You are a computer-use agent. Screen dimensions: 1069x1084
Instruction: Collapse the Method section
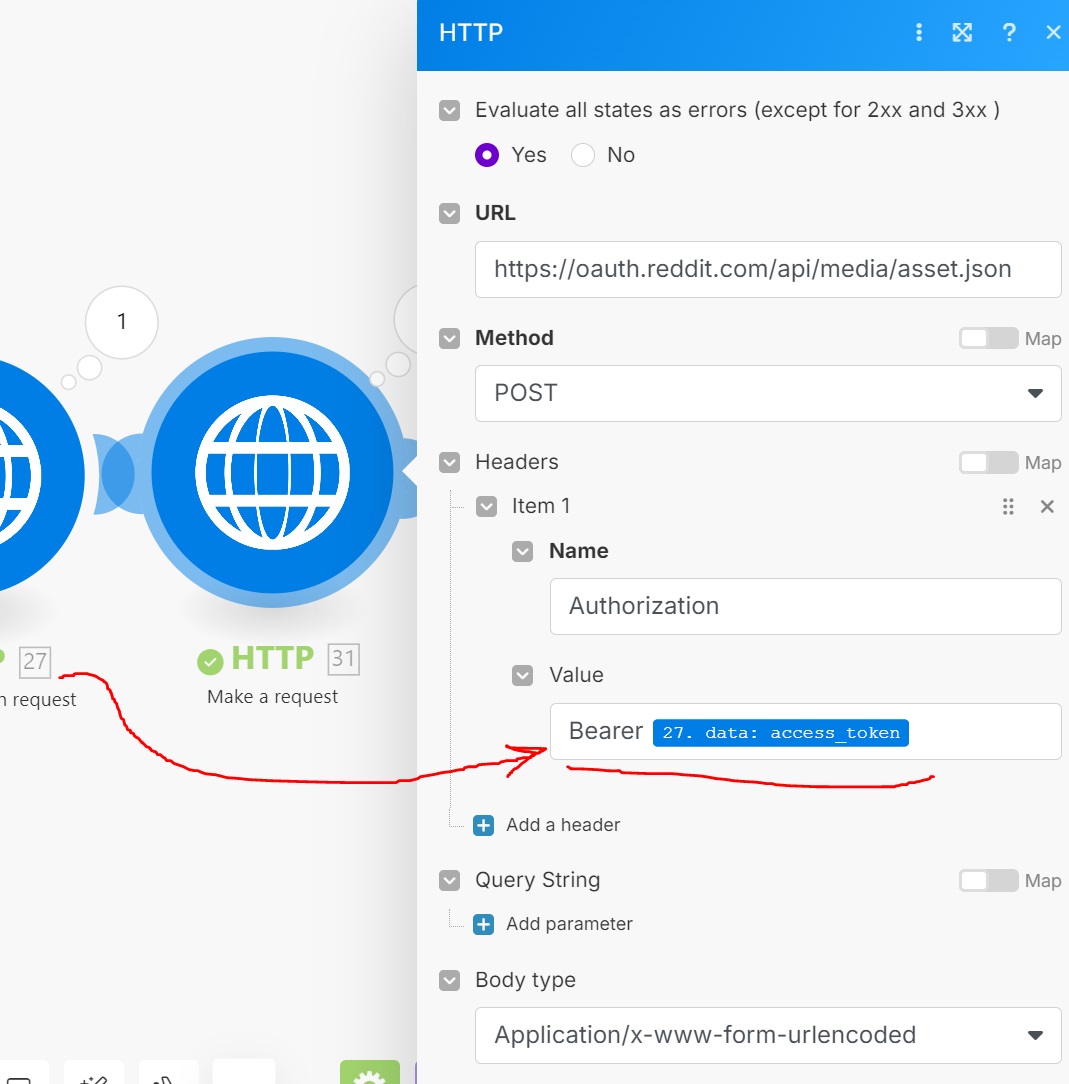[x=449, y=338]
